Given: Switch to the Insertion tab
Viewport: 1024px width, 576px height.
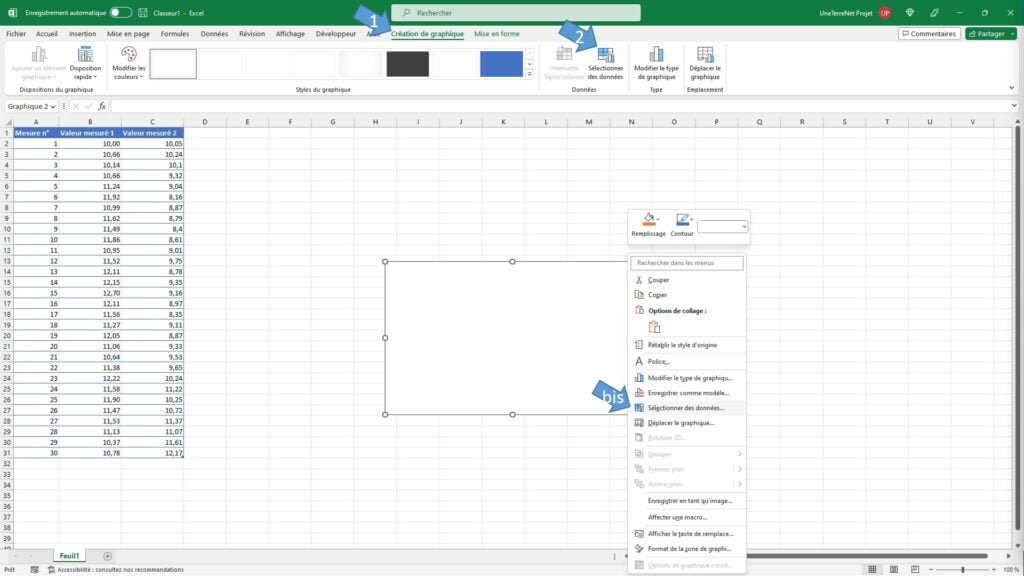Looking at the screenshot, I should [x=82, y=33].
